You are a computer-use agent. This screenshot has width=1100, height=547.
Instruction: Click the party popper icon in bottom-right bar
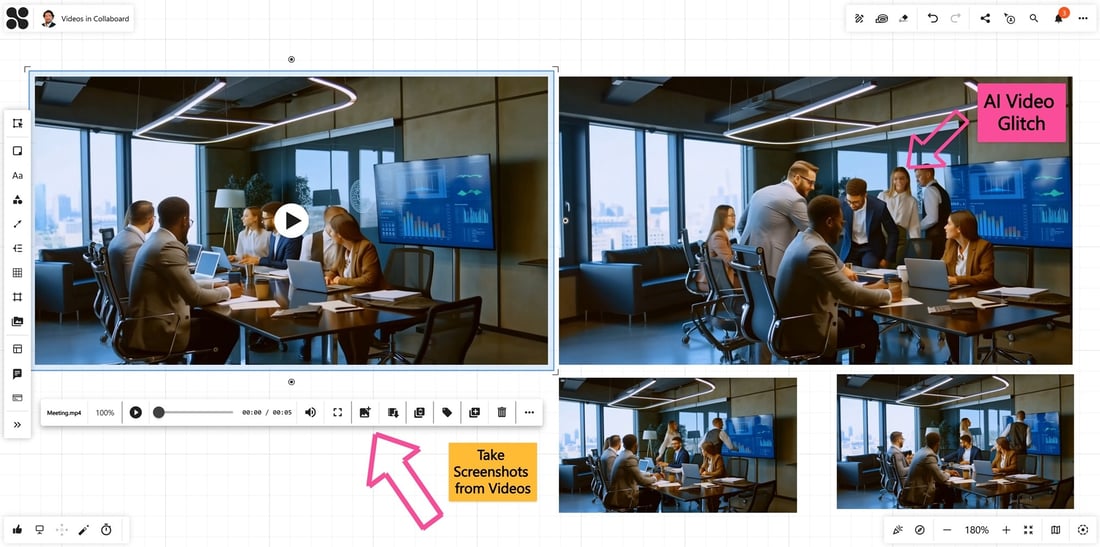(898, 530)
